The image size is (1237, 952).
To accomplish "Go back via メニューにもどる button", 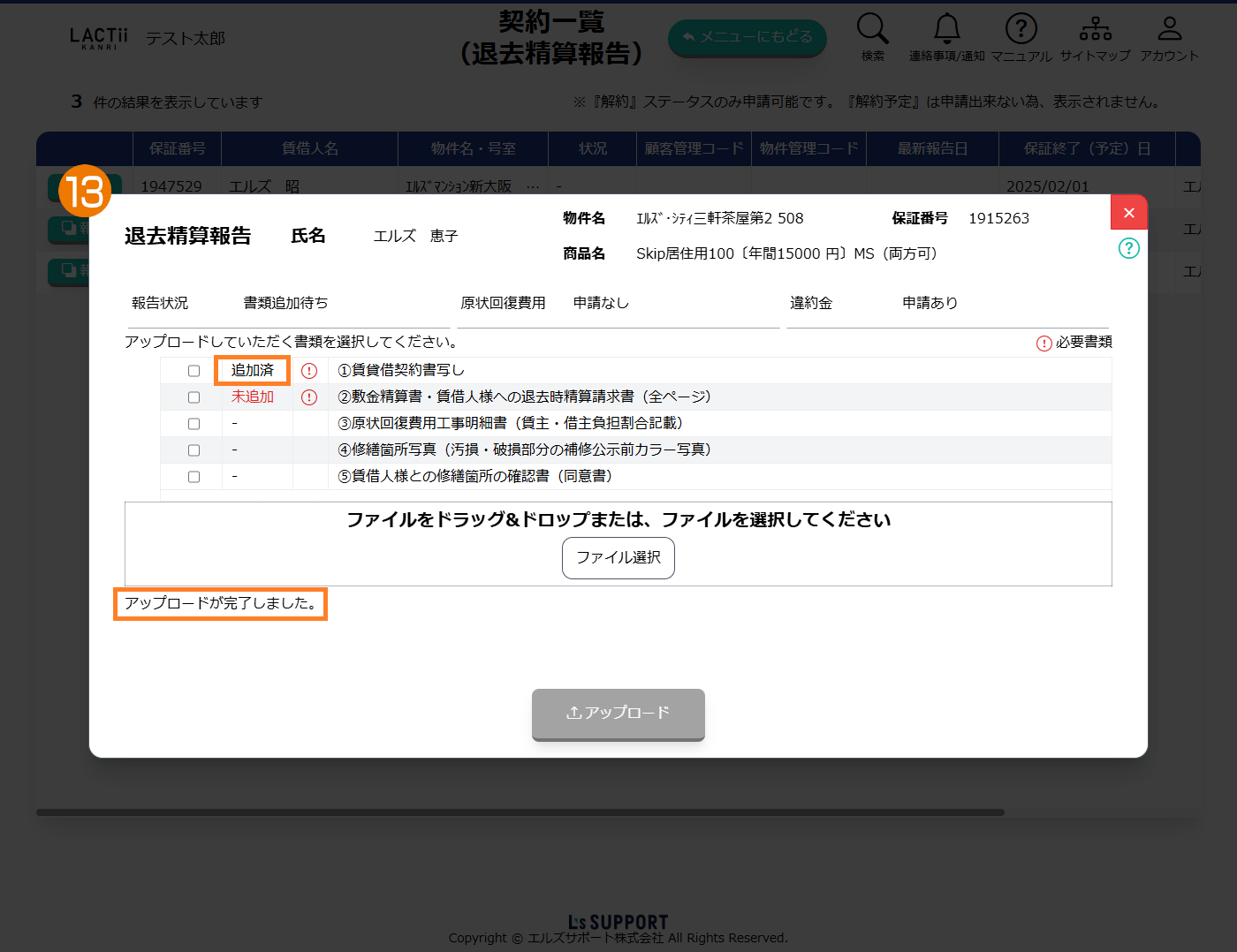I will pos(747,37).
